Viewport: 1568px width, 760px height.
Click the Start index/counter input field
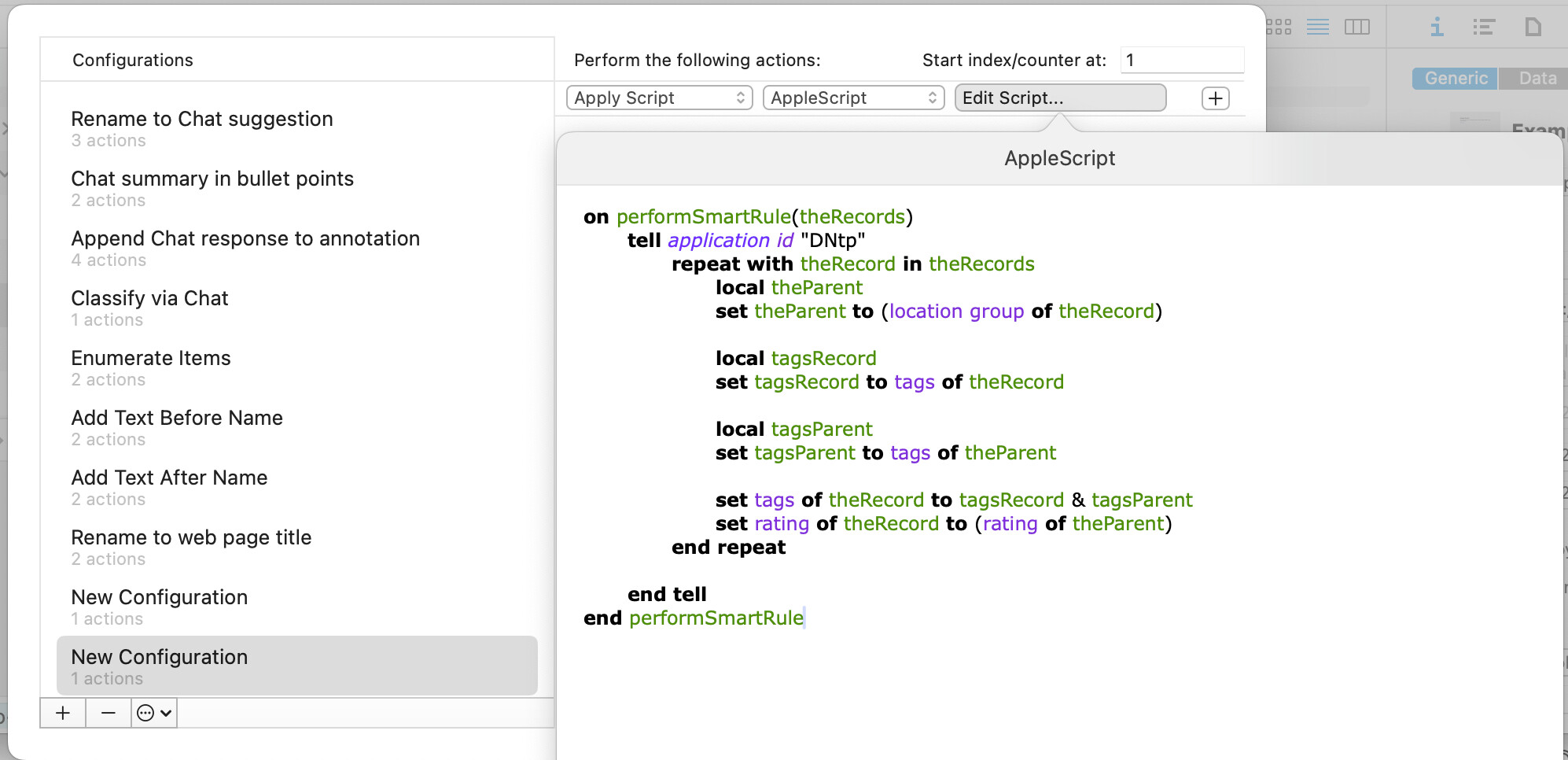click(x=1181, y=60)
